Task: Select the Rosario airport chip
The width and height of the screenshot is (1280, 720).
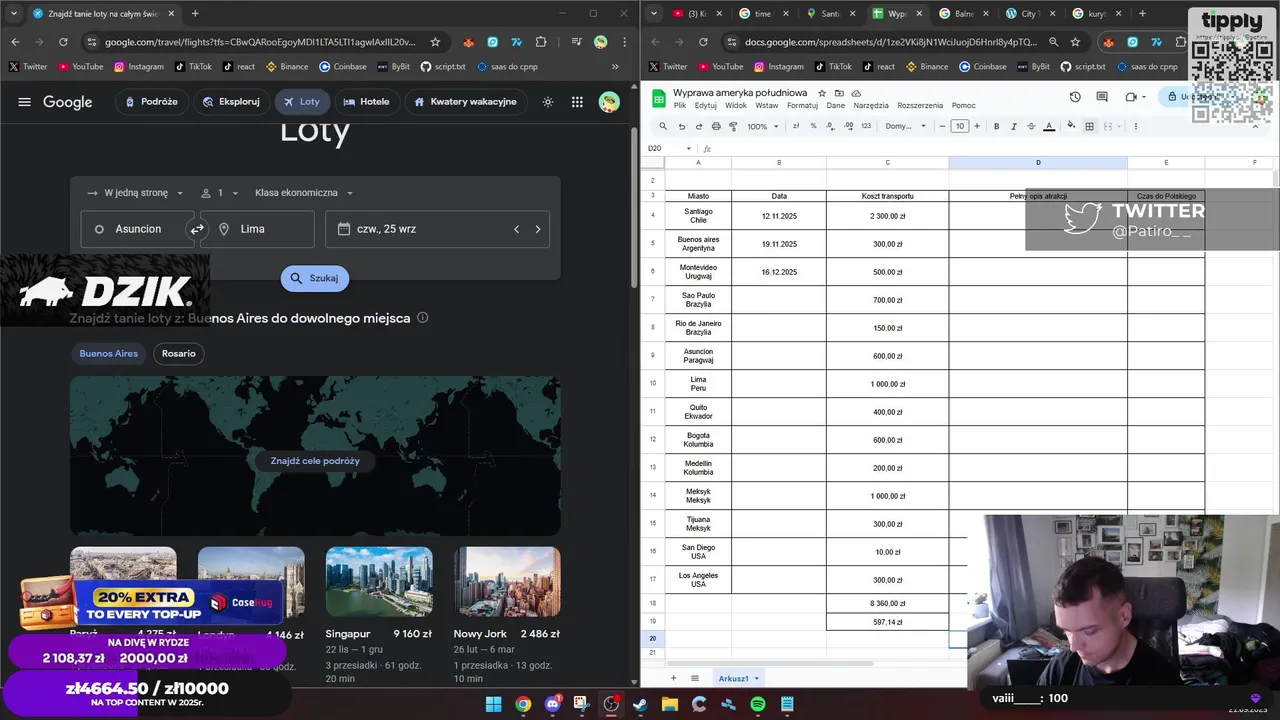Action: (179, 353)
